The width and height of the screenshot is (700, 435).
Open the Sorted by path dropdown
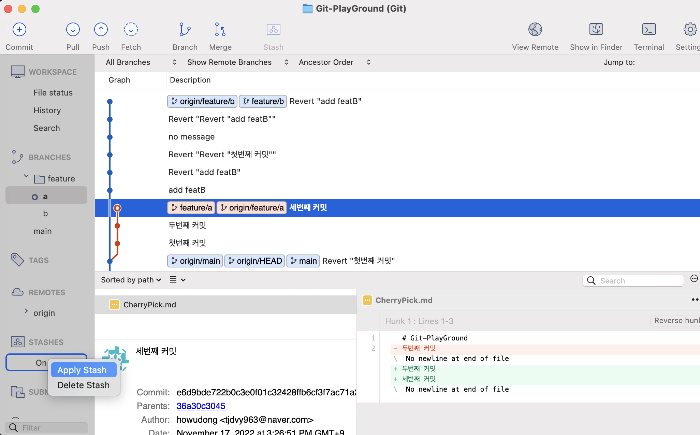[x=131, y=280]
